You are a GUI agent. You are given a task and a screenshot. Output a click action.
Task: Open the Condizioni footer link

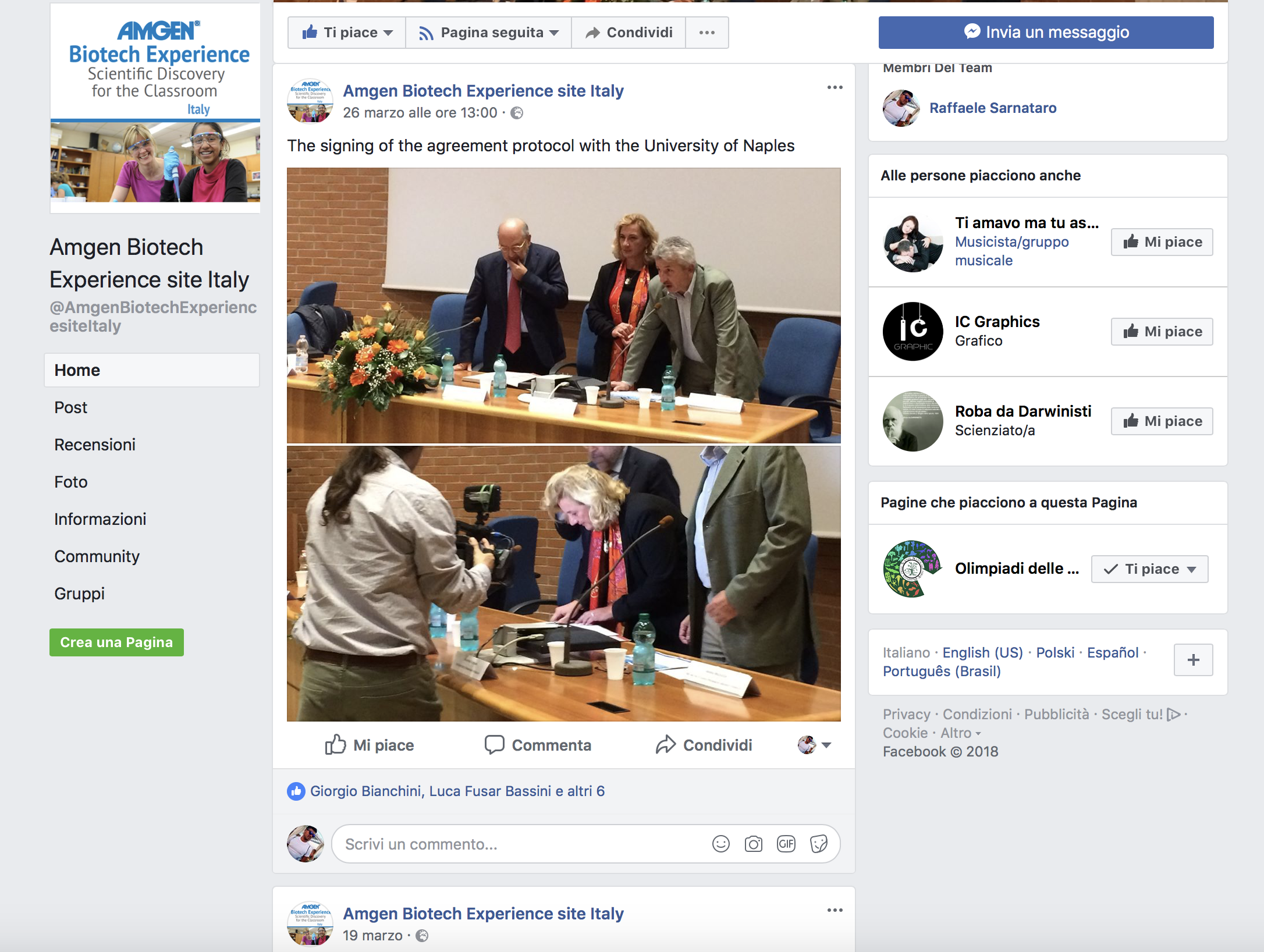click(x=977, y=714)
